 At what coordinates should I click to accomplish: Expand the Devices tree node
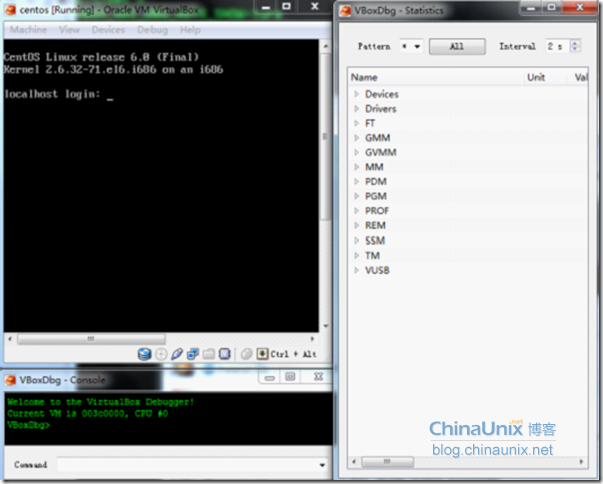(356, 94)
